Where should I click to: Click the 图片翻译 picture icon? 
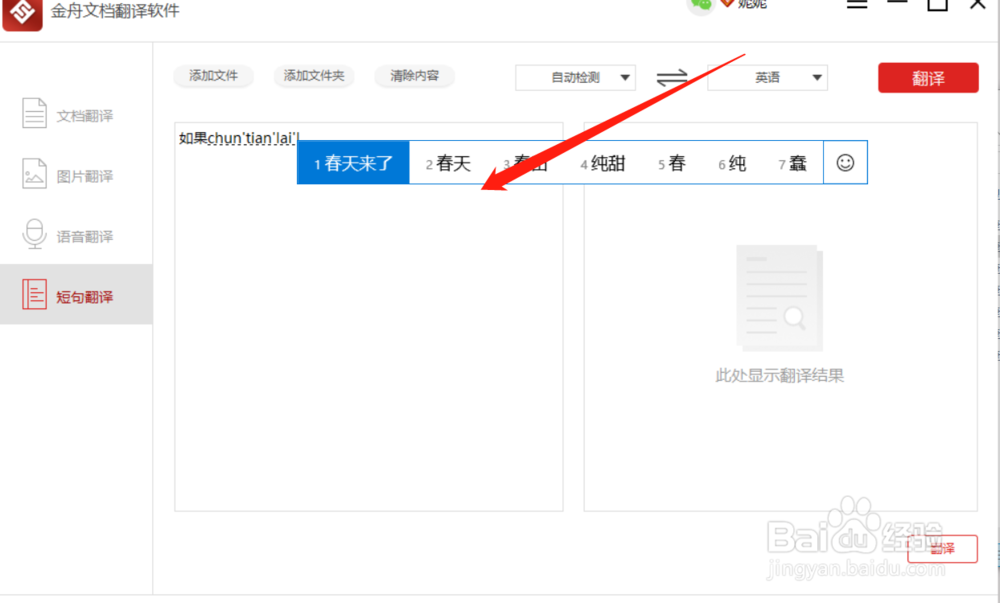pyautogui.click(x=34, y=173)
